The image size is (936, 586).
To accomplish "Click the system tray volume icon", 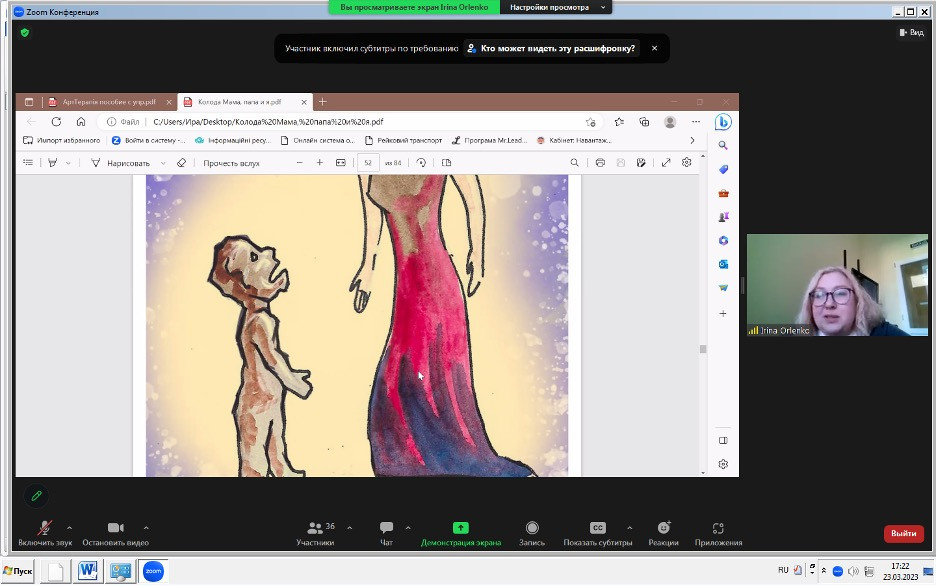I will pos(854,571).
